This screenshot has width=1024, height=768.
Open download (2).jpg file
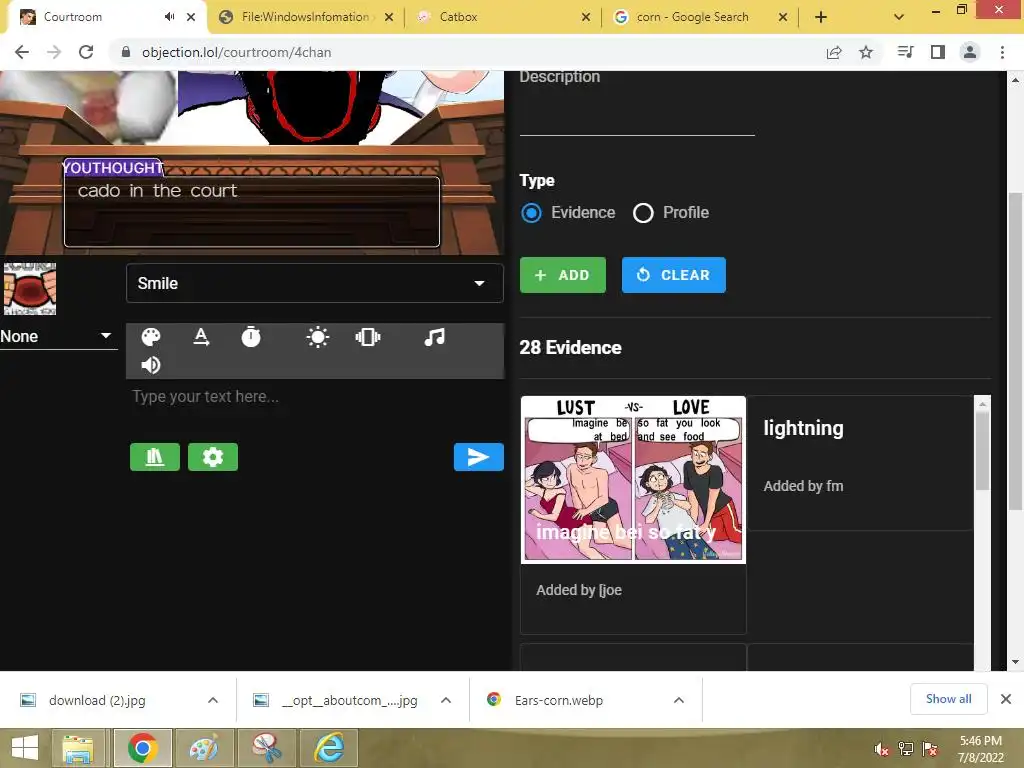pos(97,700)
